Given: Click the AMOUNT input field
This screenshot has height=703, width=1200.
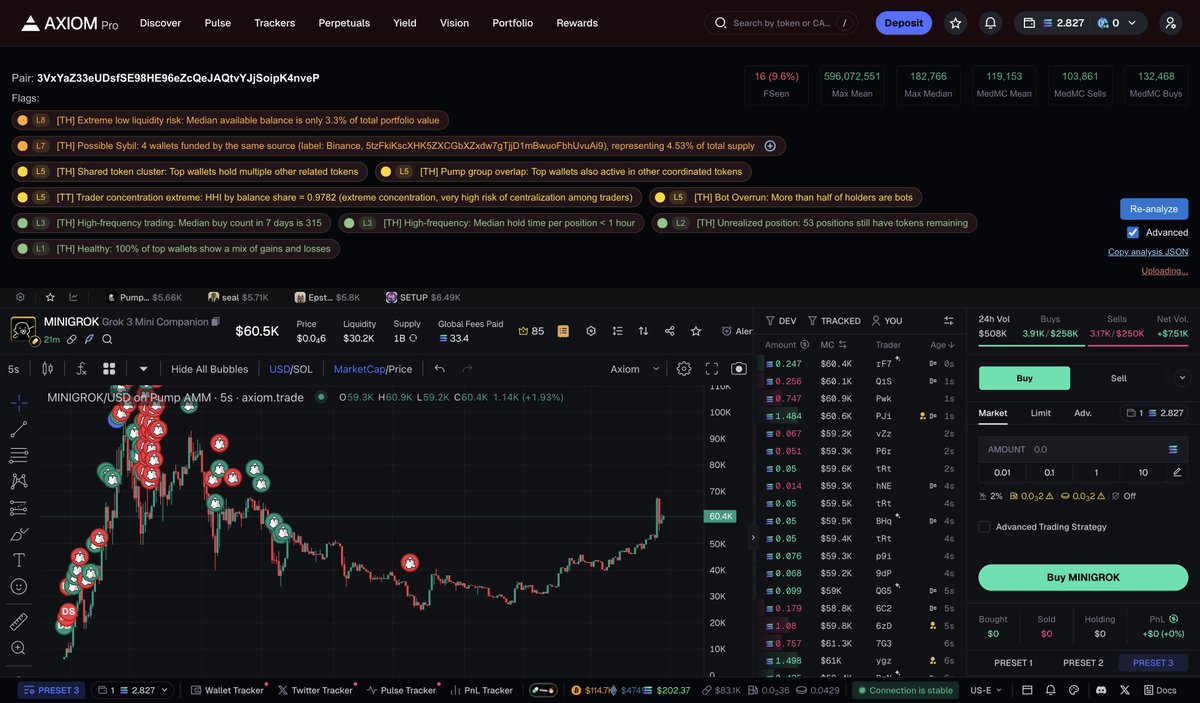Looking at the screenshot, I should pyautogui.click(x=1083, y=449).
